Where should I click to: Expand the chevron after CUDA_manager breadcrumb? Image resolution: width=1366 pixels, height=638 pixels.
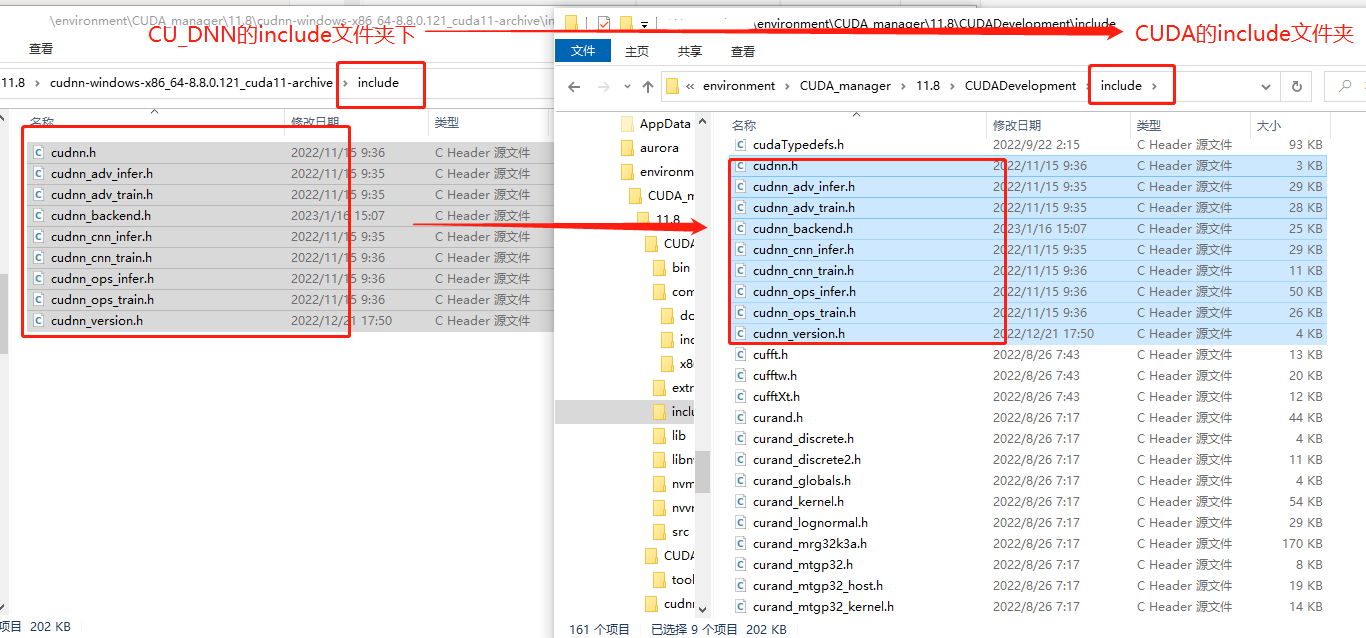pos(904,86)
